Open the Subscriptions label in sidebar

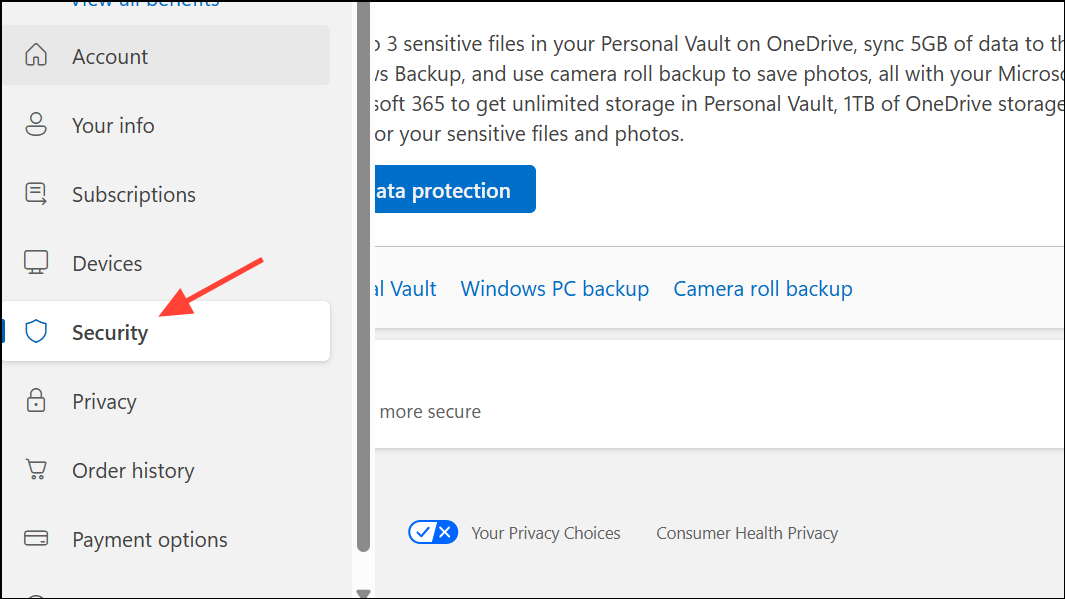coord(134,195)
